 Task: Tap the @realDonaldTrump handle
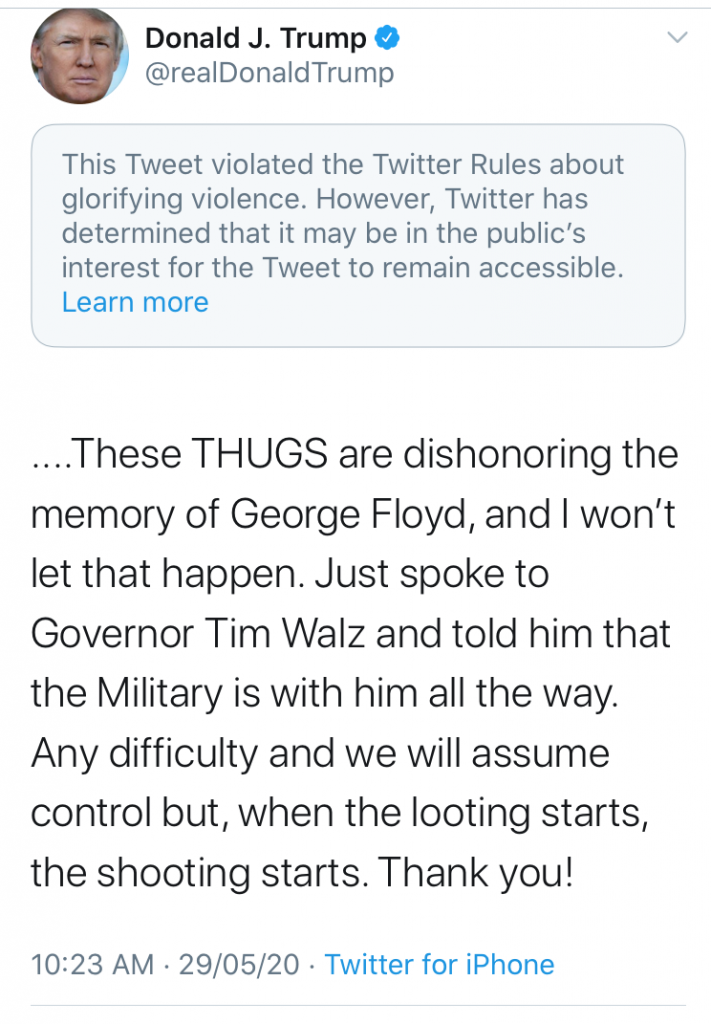click(270, 73)
